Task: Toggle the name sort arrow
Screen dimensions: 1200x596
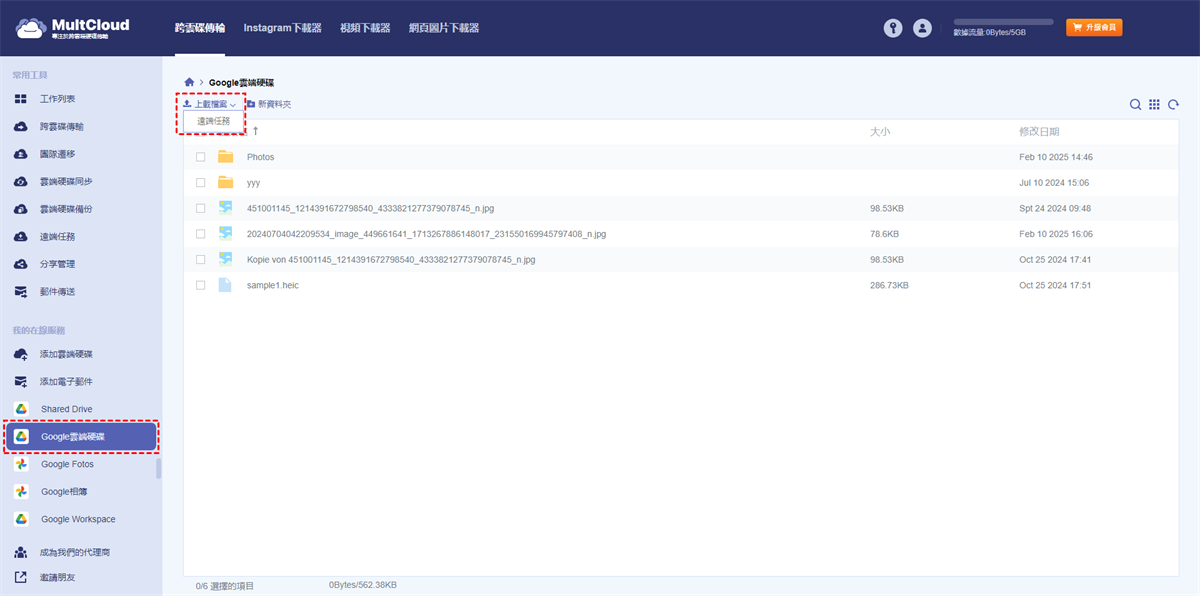Action: (x=256, y=131)
